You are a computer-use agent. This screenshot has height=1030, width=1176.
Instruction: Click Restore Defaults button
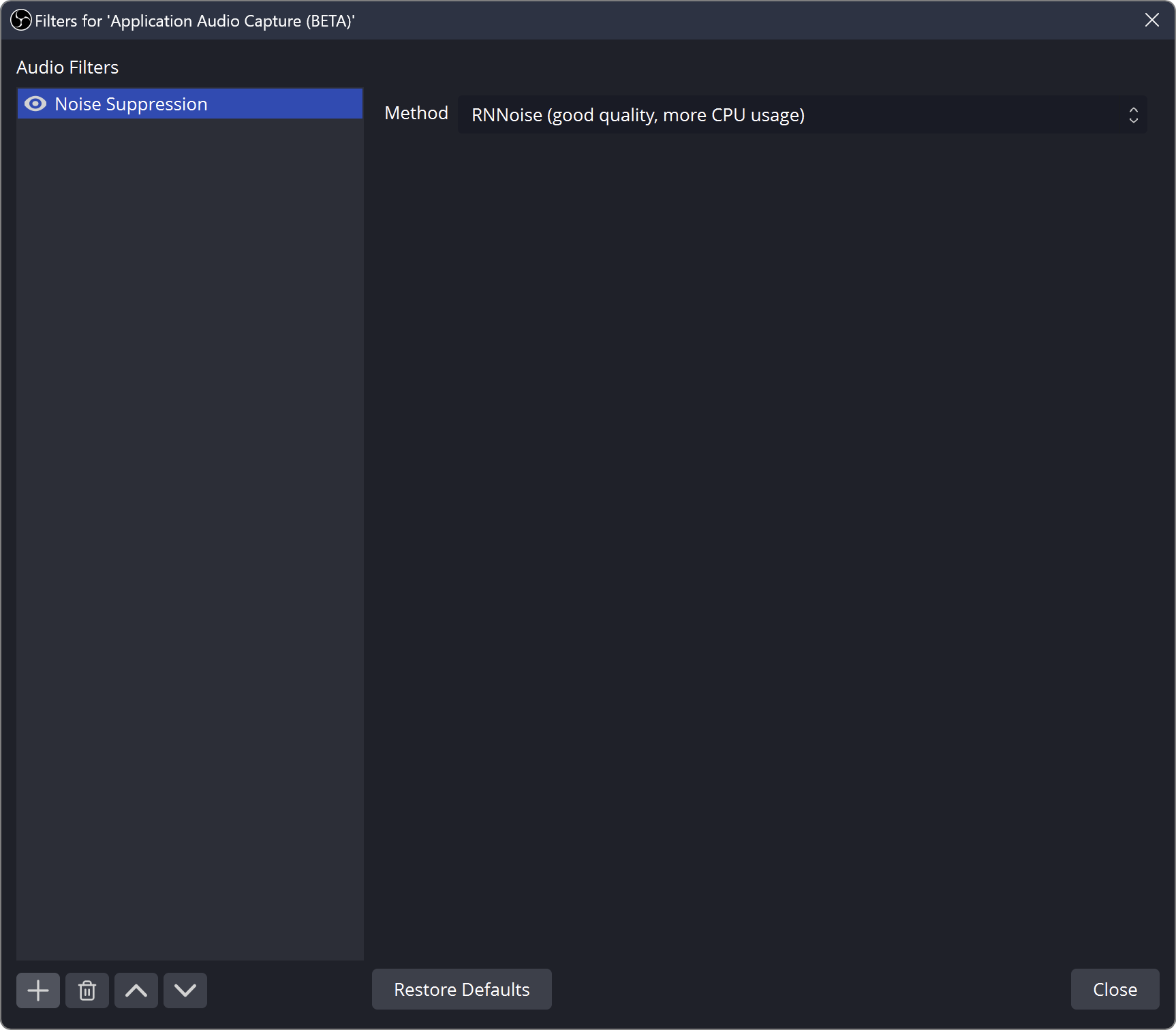click(462, 989)
